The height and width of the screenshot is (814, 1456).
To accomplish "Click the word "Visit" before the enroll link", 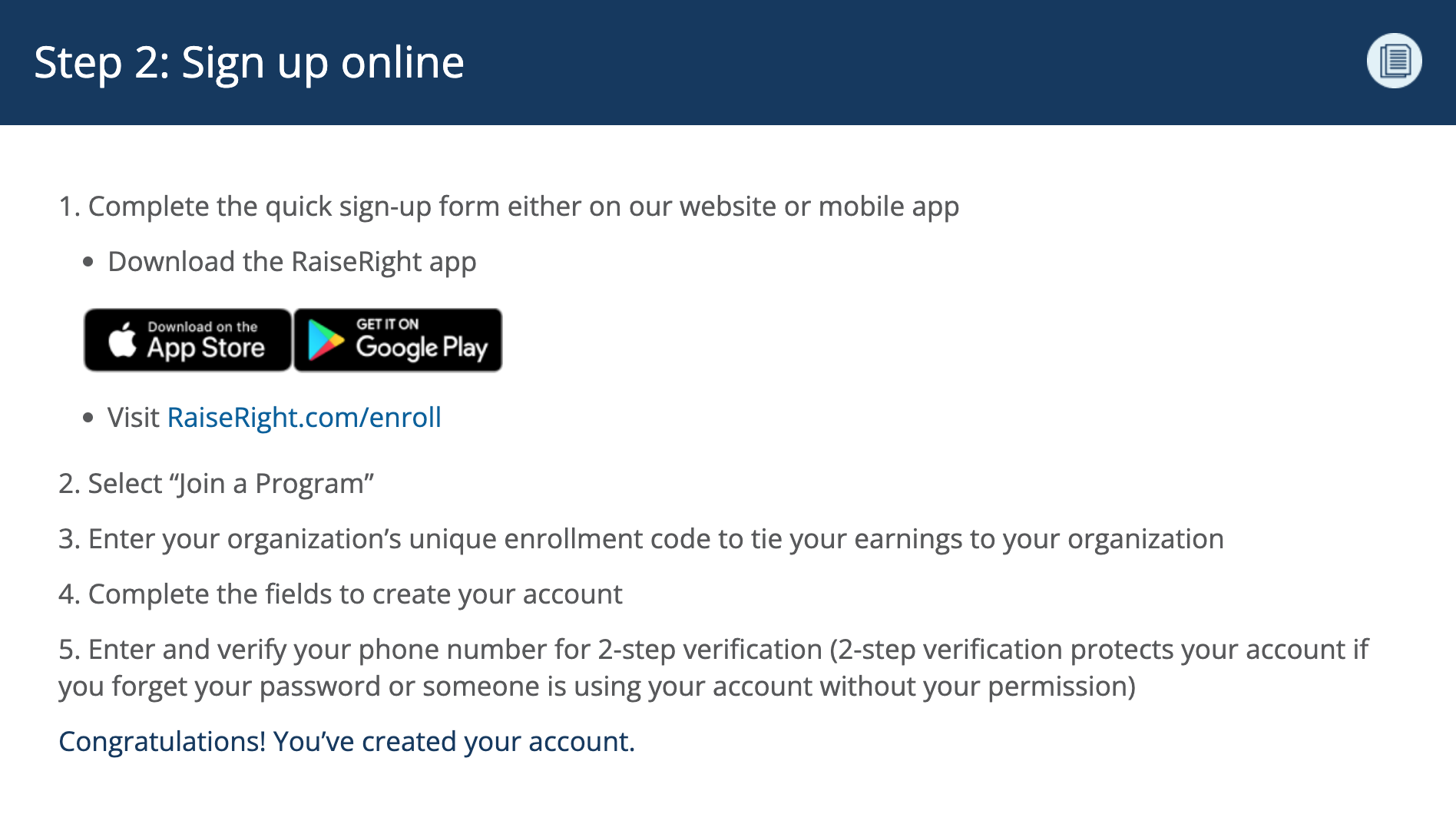I will (x=133, y=418).
